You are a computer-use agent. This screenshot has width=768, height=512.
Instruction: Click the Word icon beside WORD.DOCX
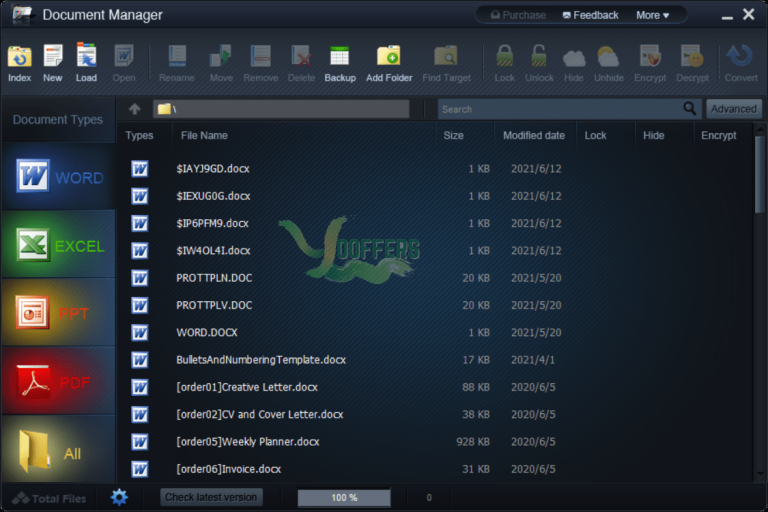tap(140, 333)
